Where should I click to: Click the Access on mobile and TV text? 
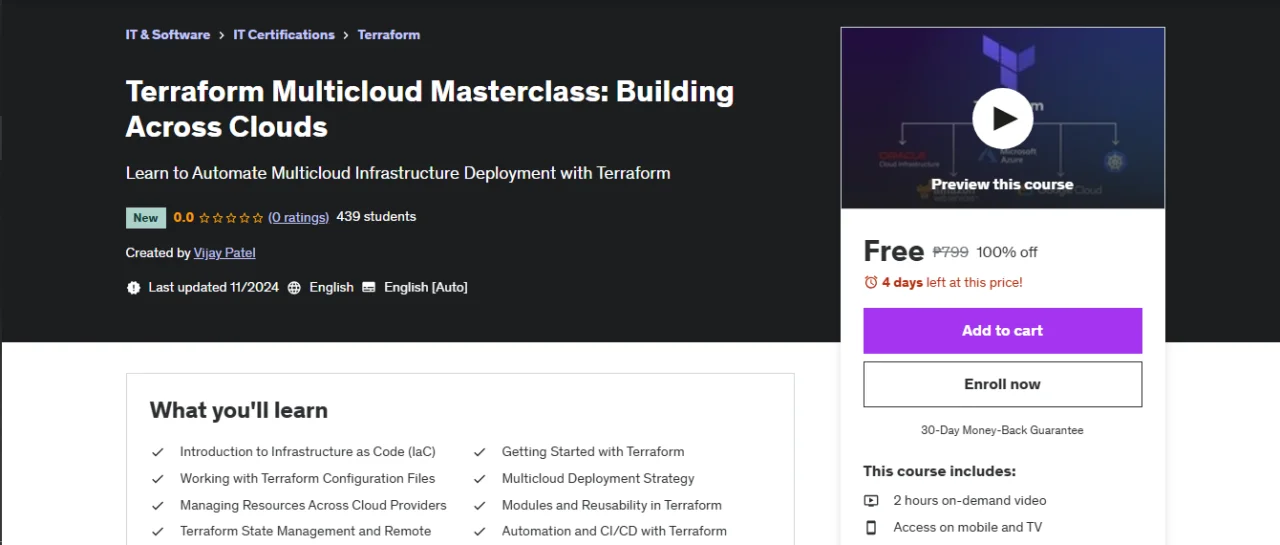[967, 527]
